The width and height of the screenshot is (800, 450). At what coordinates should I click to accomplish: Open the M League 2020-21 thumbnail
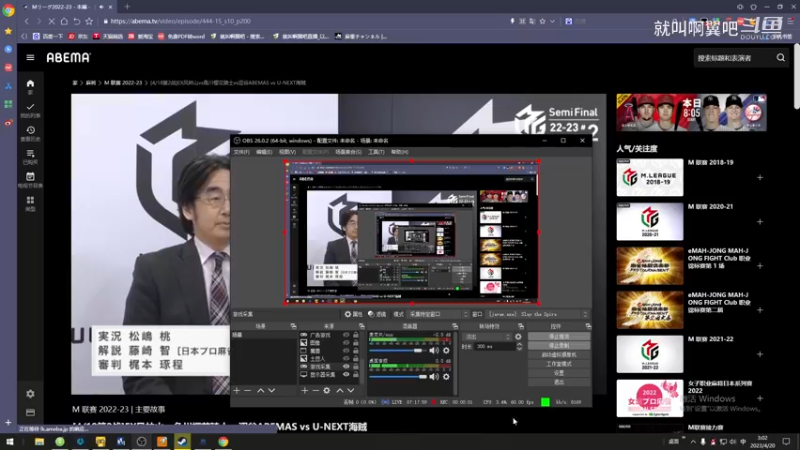[649, 221]
